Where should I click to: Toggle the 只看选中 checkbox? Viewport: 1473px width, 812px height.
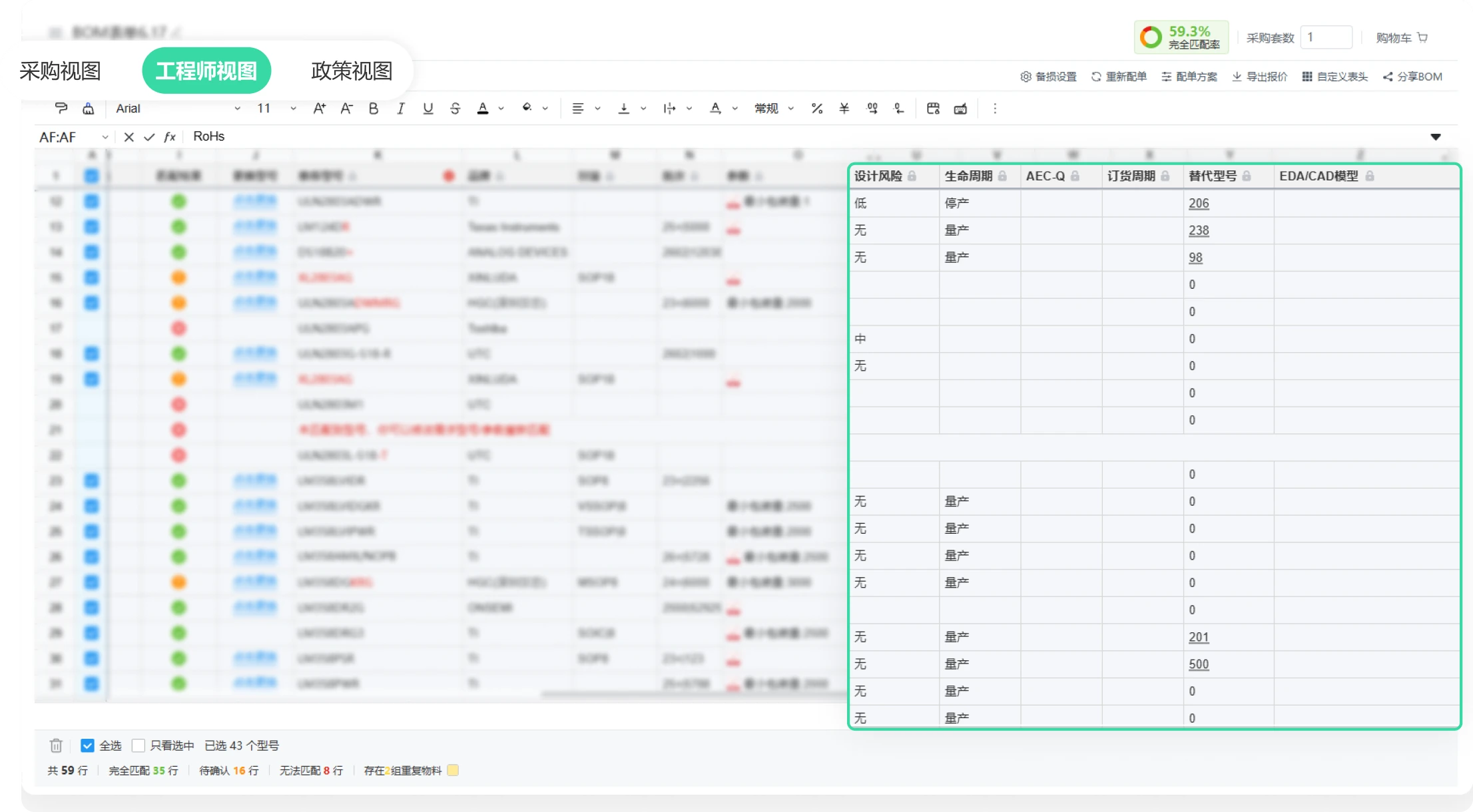click(x=139, y=745)
